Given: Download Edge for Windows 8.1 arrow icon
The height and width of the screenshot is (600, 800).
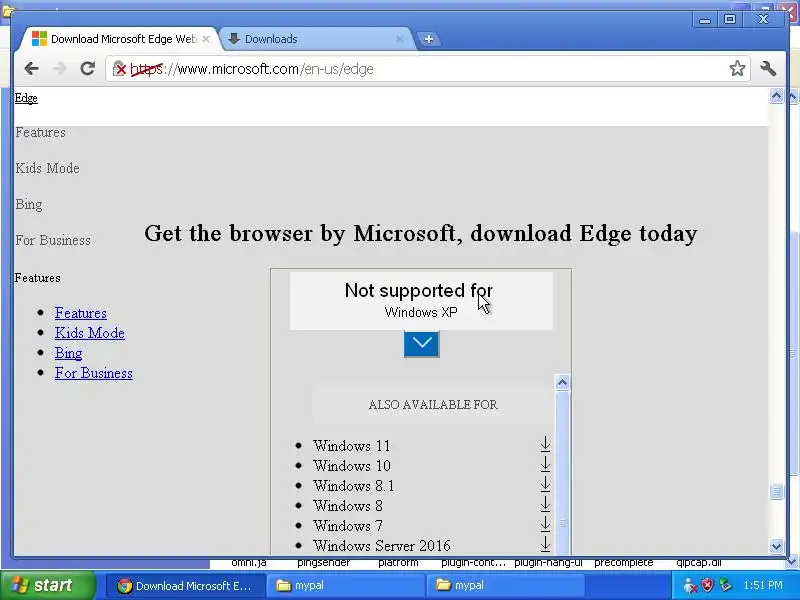Looking at the screenshot, I should pyautogui.click(x=545, y=484).
